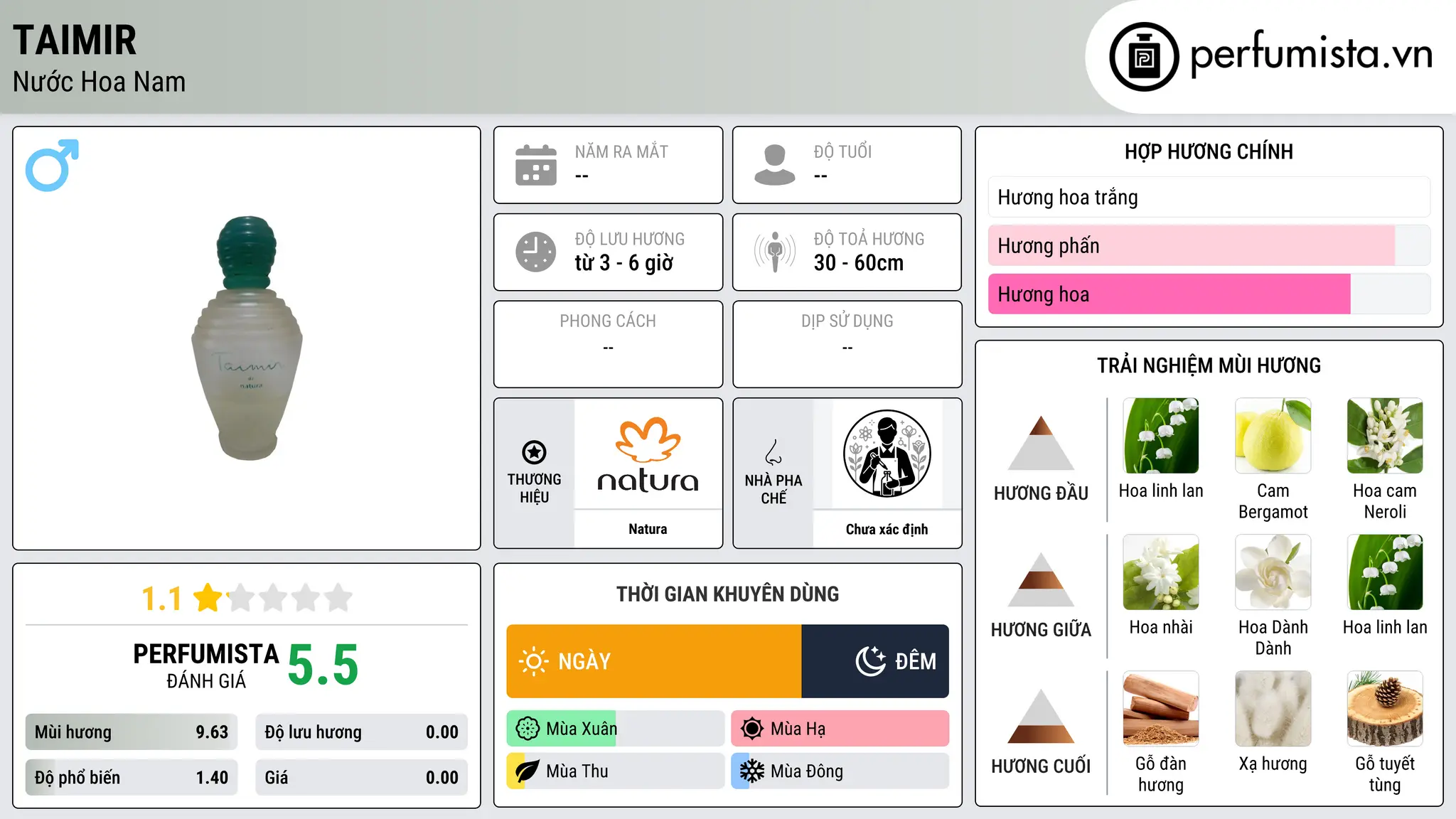
Task: Click the perfumista.vn site name
Action: (1312, 53)
